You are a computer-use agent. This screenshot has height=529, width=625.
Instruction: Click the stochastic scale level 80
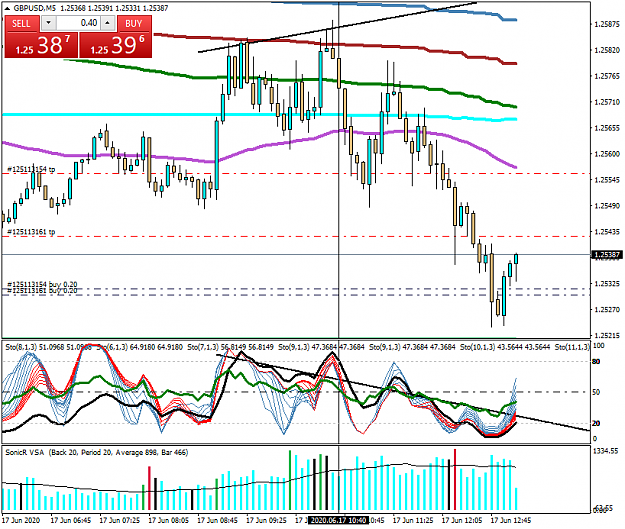(x=596, y=362)
